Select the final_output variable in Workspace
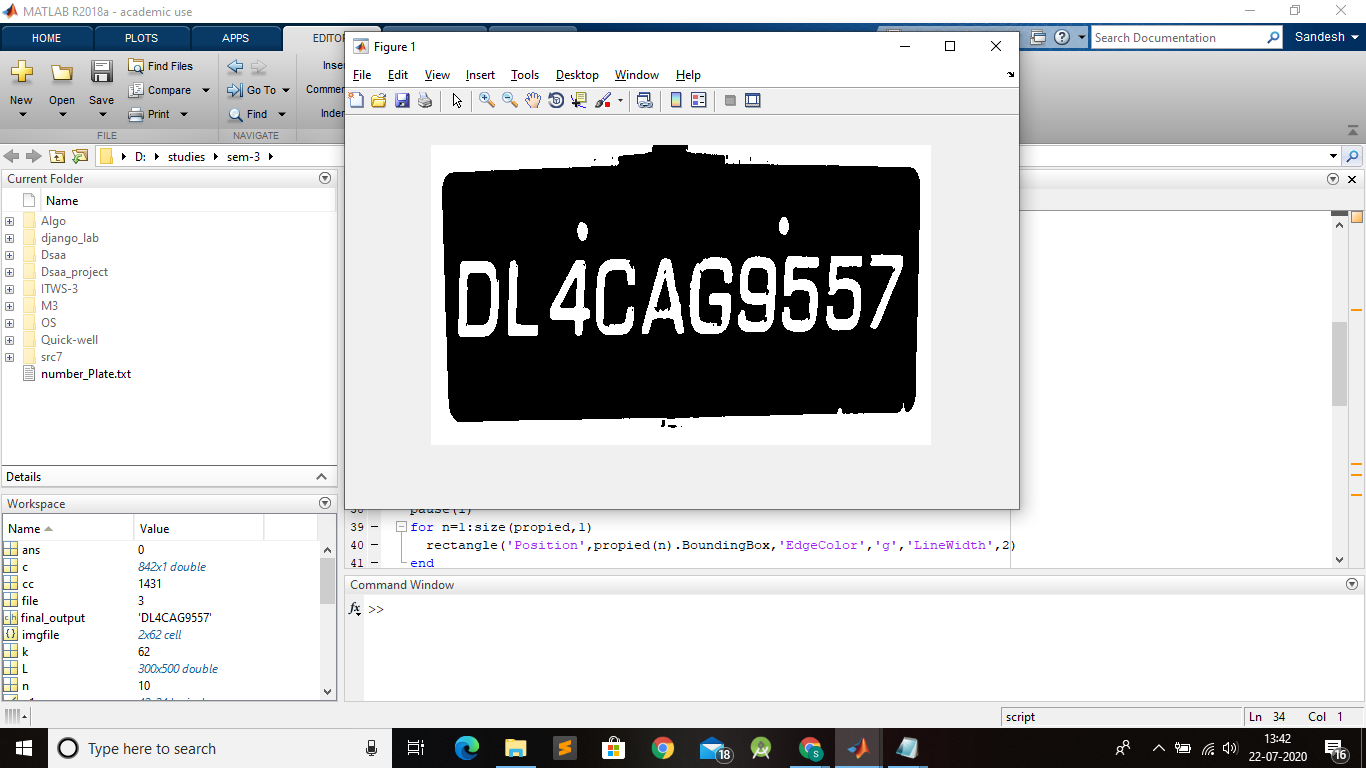1366x768 pixels. pyautogui.click(x=52, y=618)
